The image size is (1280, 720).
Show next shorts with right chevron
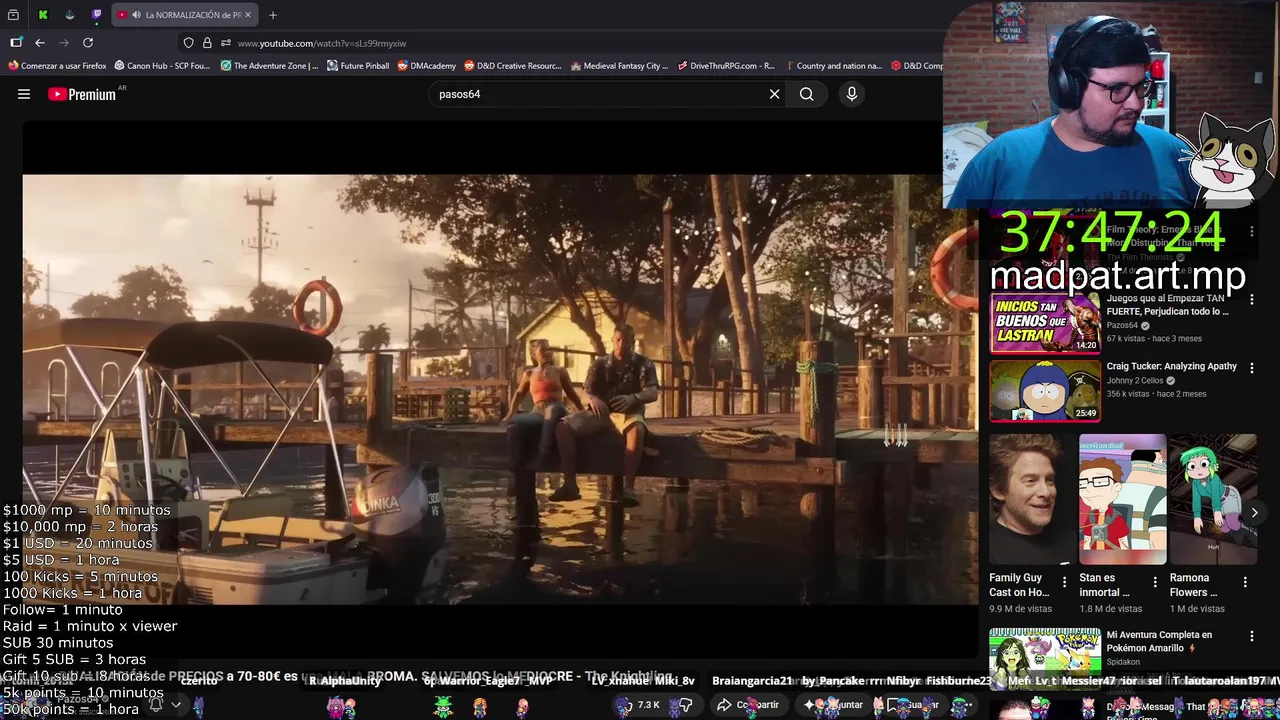[x=1254, y=512]
